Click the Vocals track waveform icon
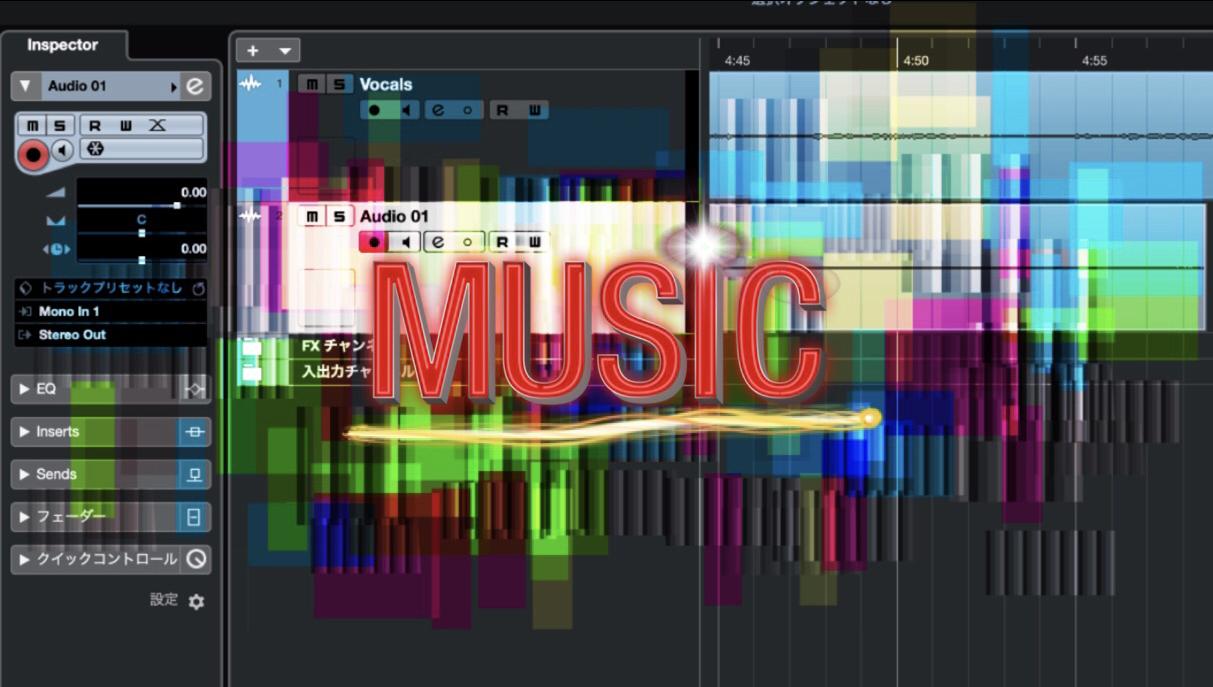The image size is (1213, 687). coord(251,84)
